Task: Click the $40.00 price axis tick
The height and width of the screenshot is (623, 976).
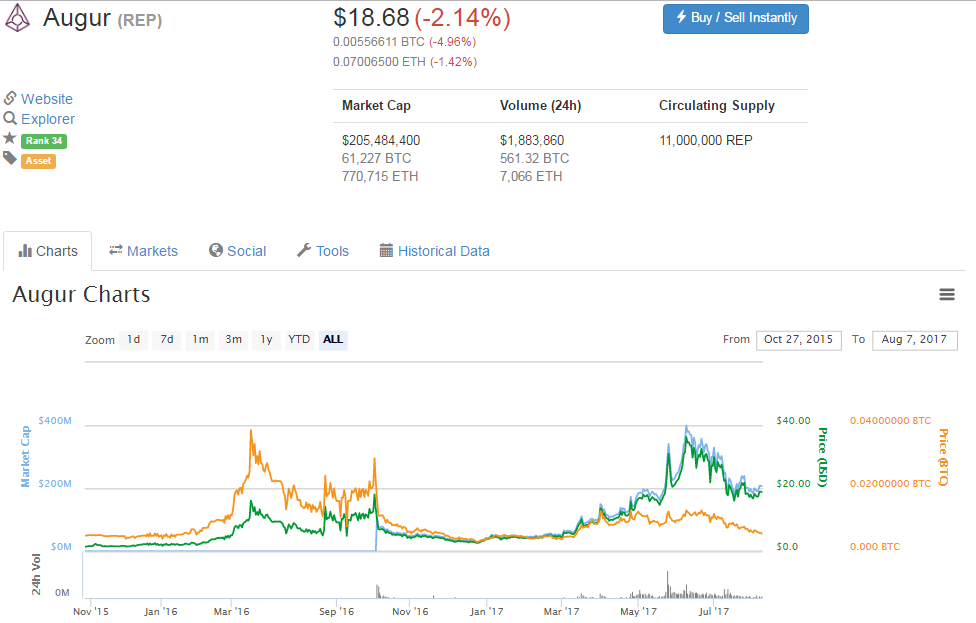Action: coord(793,421)
